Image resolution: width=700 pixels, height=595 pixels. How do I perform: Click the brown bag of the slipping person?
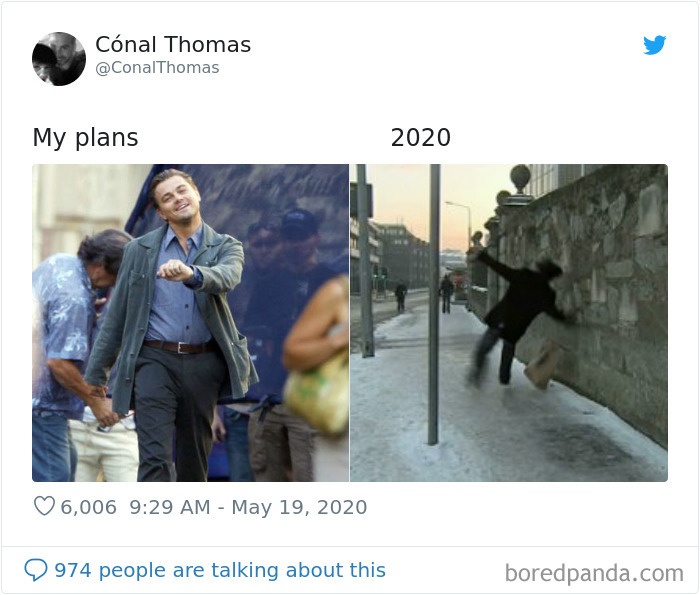point(544,364)
